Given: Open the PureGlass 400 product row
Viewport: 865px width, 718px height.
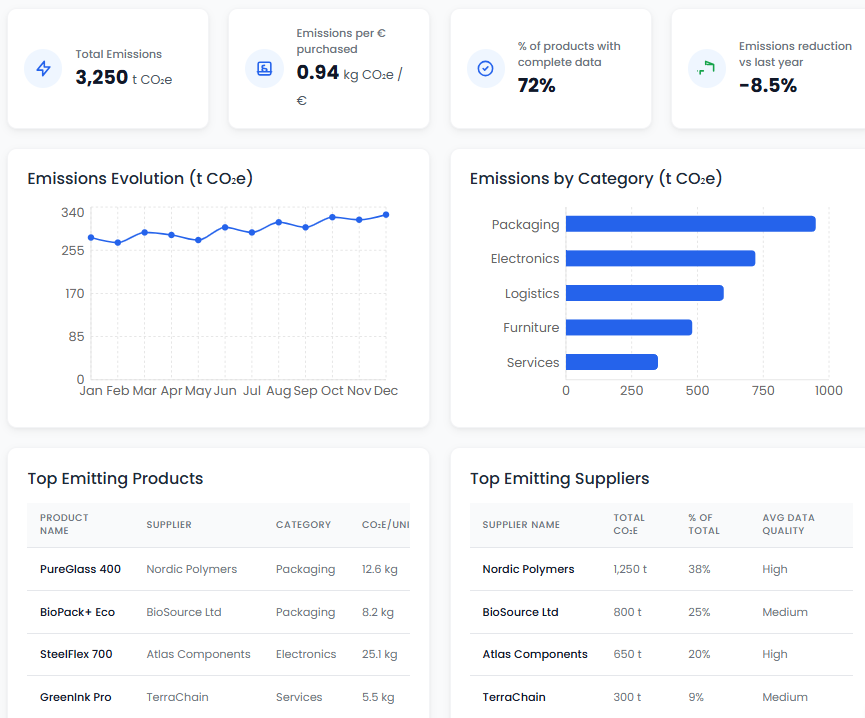Looking at the screenshot, I should (x=80, y=569).
